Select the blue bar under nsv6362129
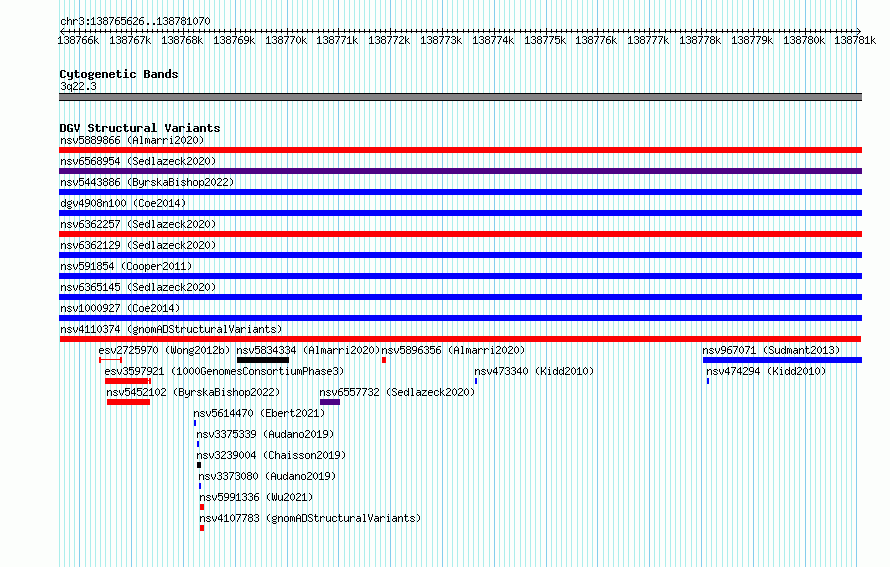Viewport: 890px width, 567px height. tap(460, 255)
